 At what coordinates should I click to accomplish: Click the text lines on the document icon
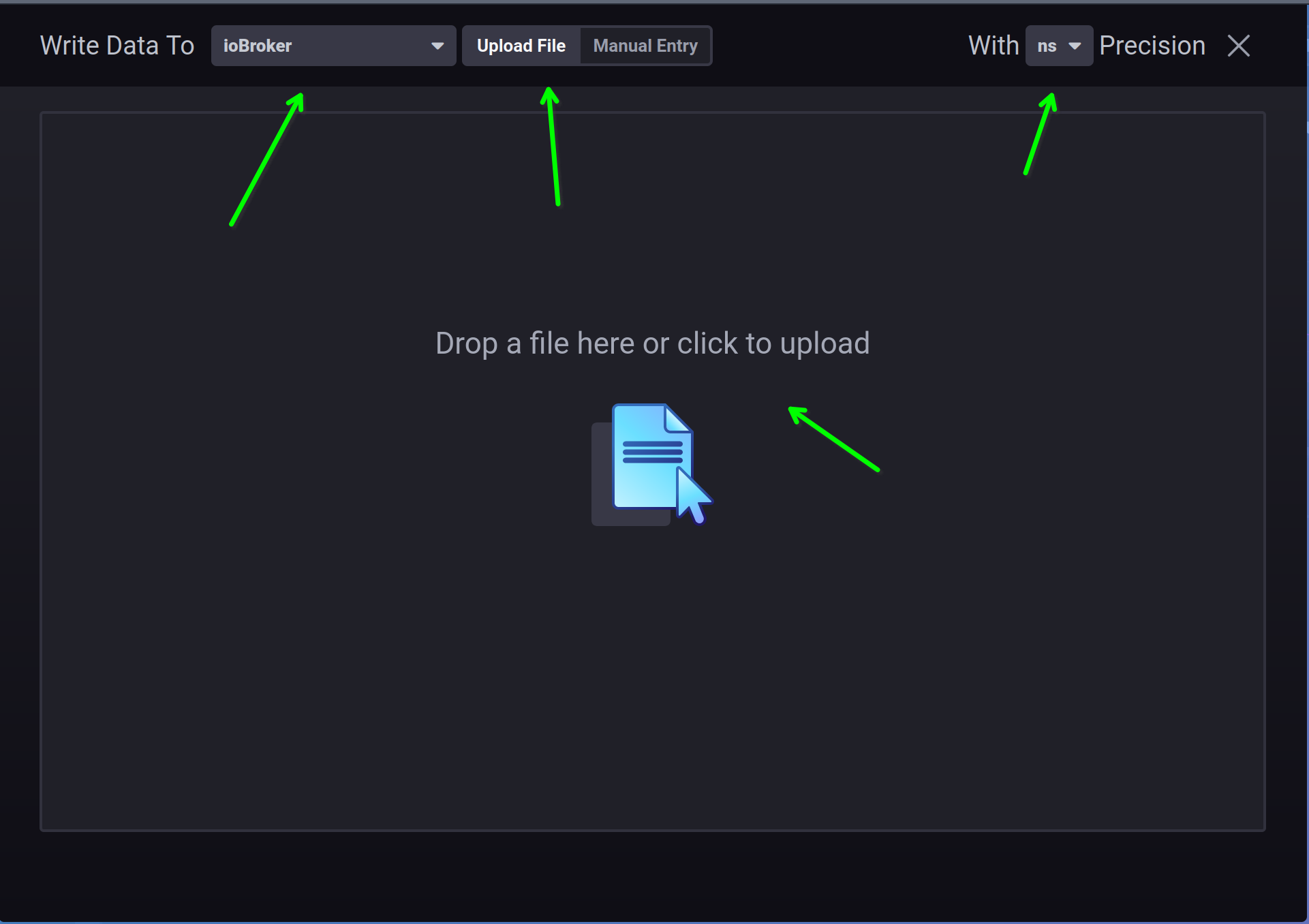click(x=652, y=452)
